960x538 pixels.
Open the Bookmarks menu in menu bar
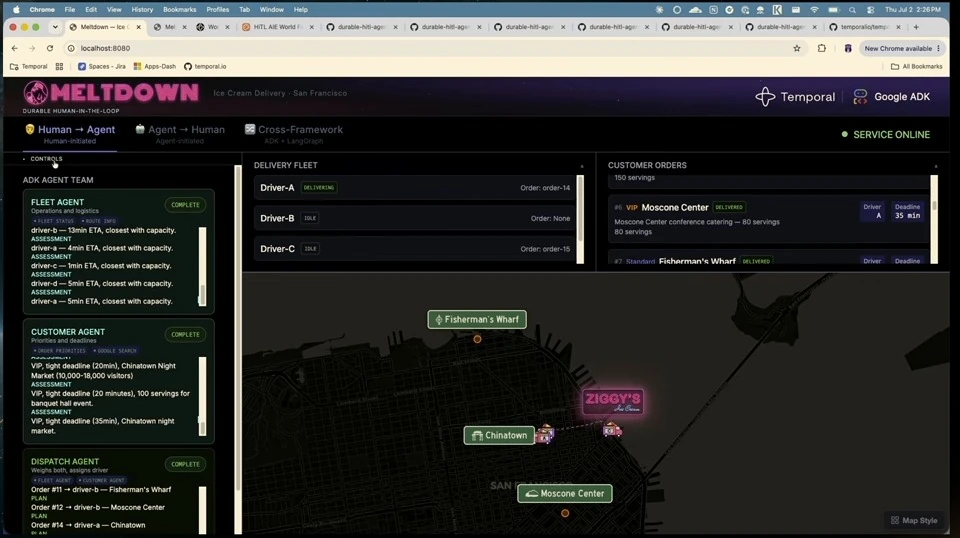(179, 10)
